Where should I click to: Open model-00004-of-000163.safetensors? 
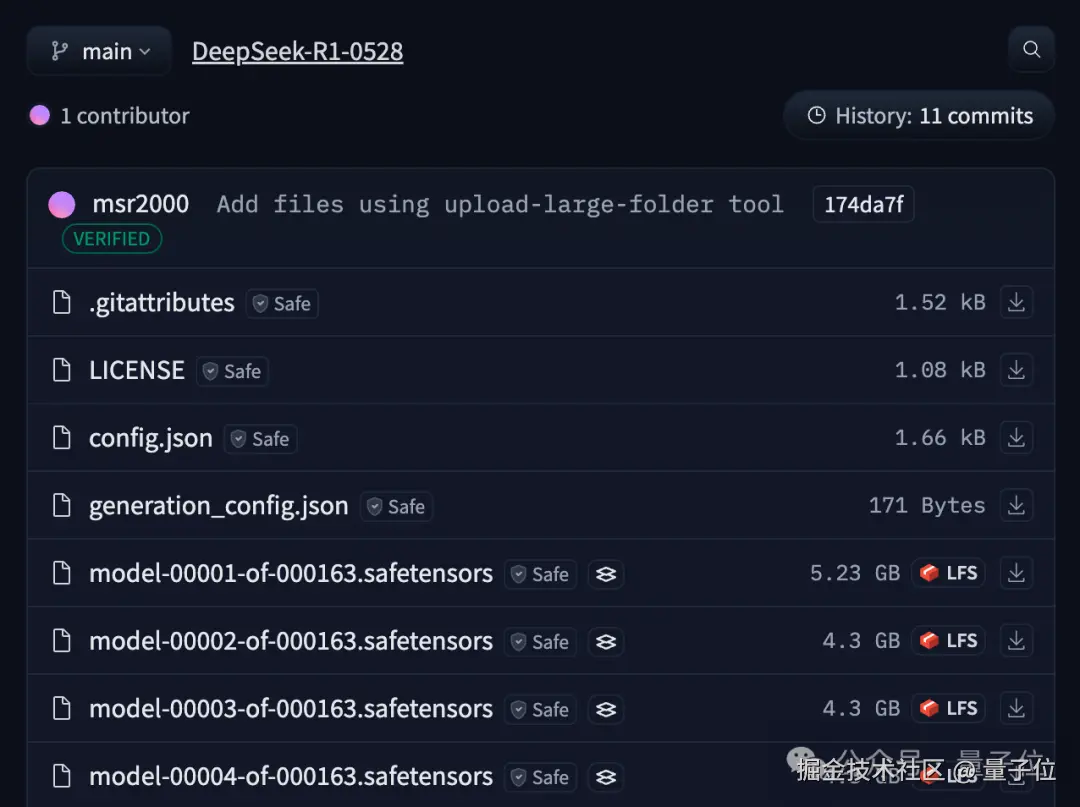pos(291,776)
